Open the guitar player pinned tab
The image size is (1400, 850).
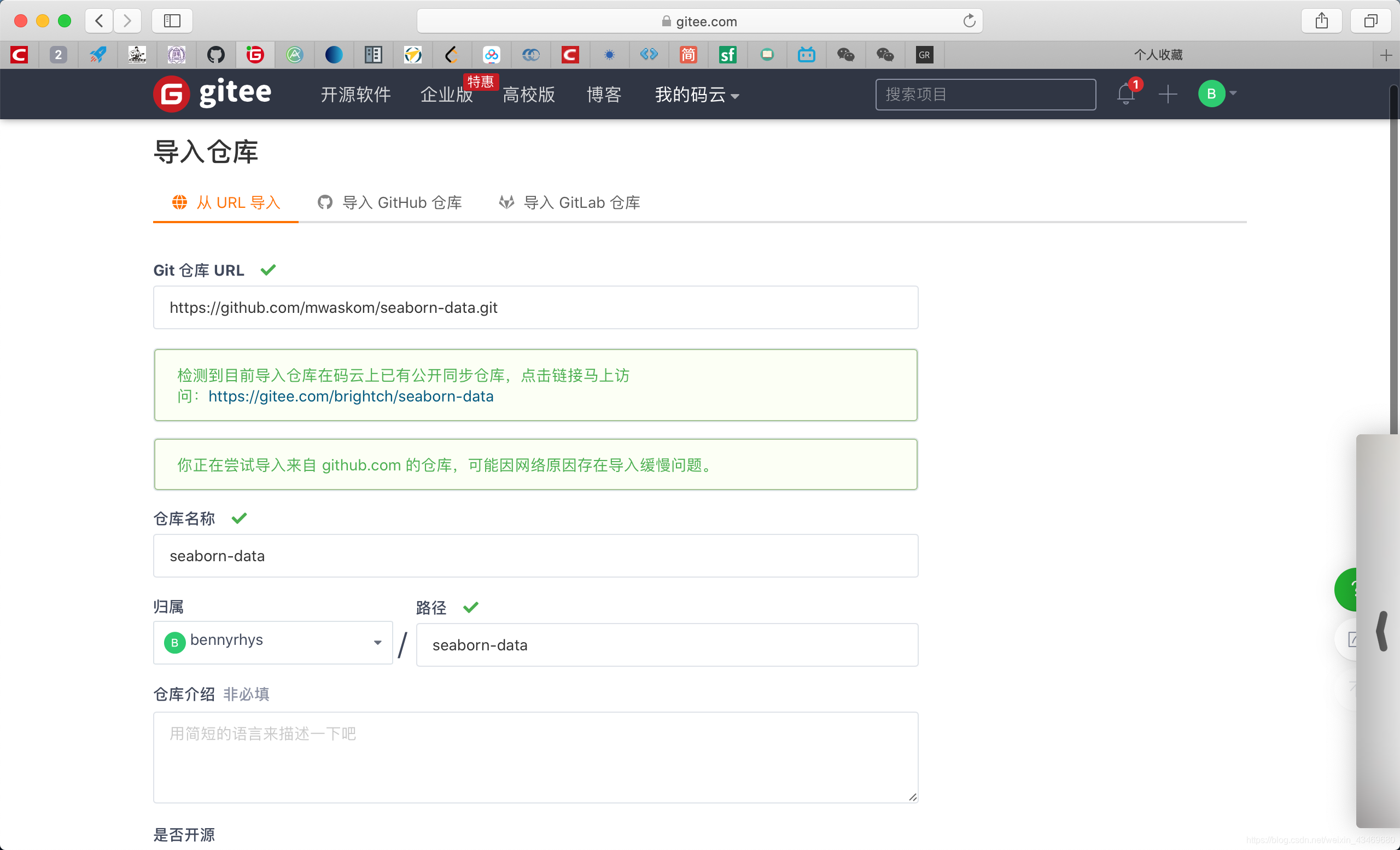(x=137, y=55)
